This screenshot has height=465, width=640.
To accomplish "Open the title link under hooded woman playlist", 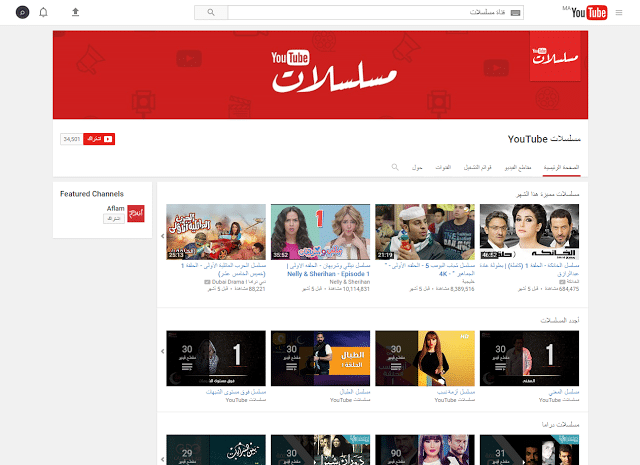I will [x=236, y=392].
